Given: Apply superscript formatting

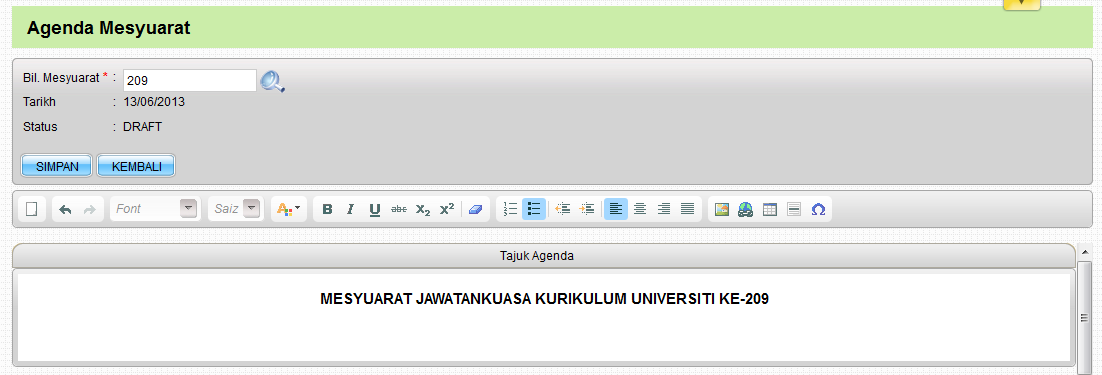Looking at the screenshot, I should (446, 209).
